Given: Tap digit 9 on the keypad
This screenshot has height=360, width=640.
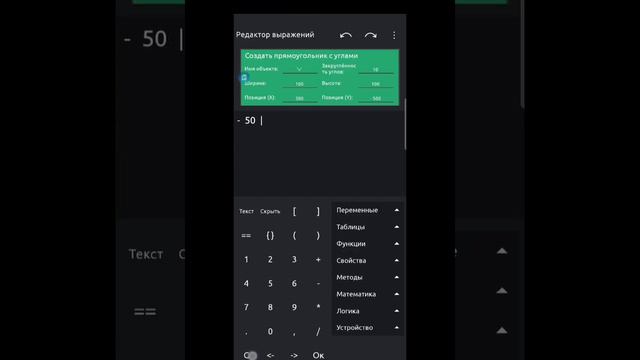Looking at the screenshot, I should 294,307.
